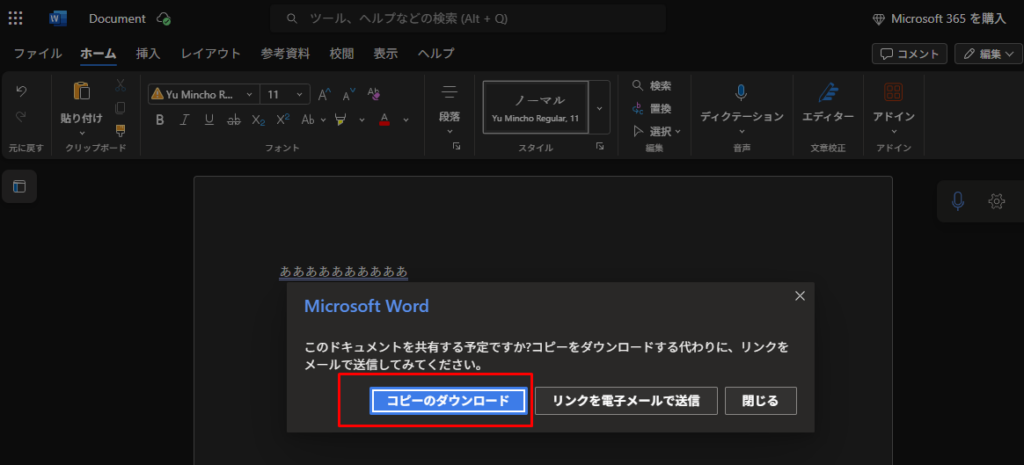Toggle strikethrough formatting

234,120
